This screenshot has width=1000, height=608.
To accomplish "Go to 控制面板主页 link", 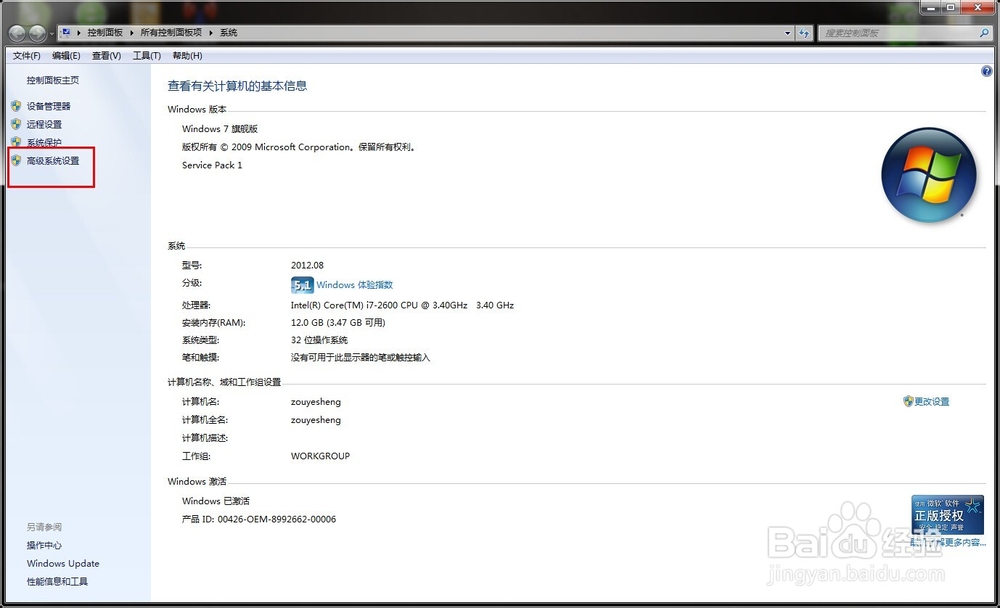I will 53,80.
